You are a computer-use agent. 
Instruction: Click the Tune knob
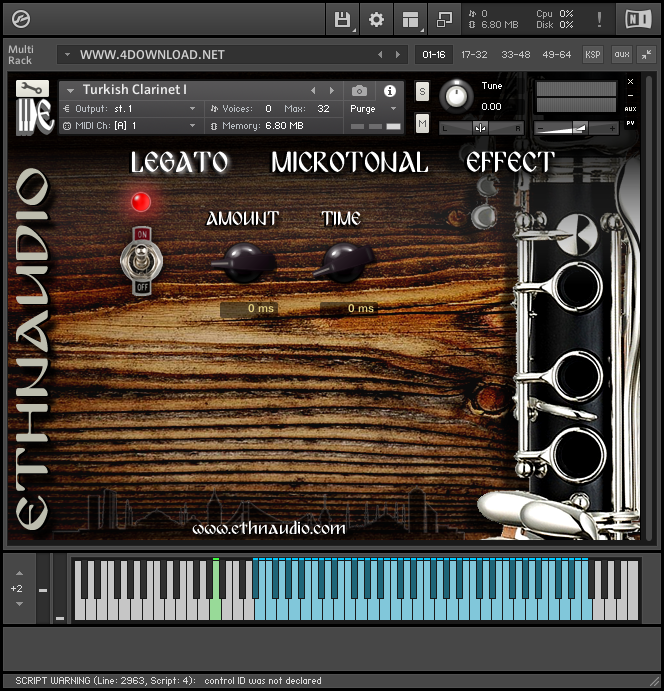pyautogui.click(x=456, y=96)
